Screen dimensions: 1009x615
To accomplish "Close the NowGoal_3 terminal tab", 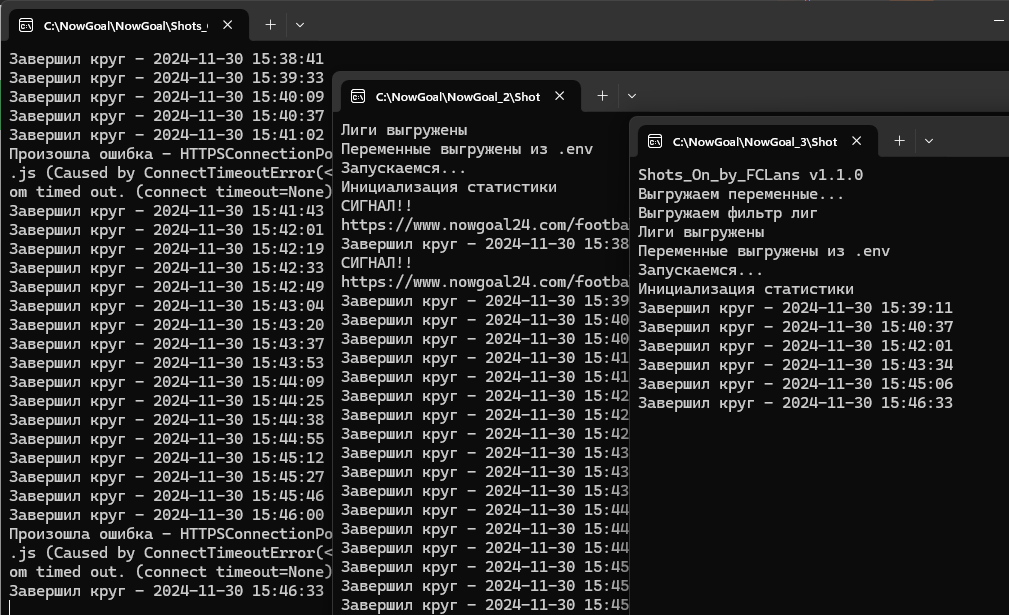I will pos(857,142).
